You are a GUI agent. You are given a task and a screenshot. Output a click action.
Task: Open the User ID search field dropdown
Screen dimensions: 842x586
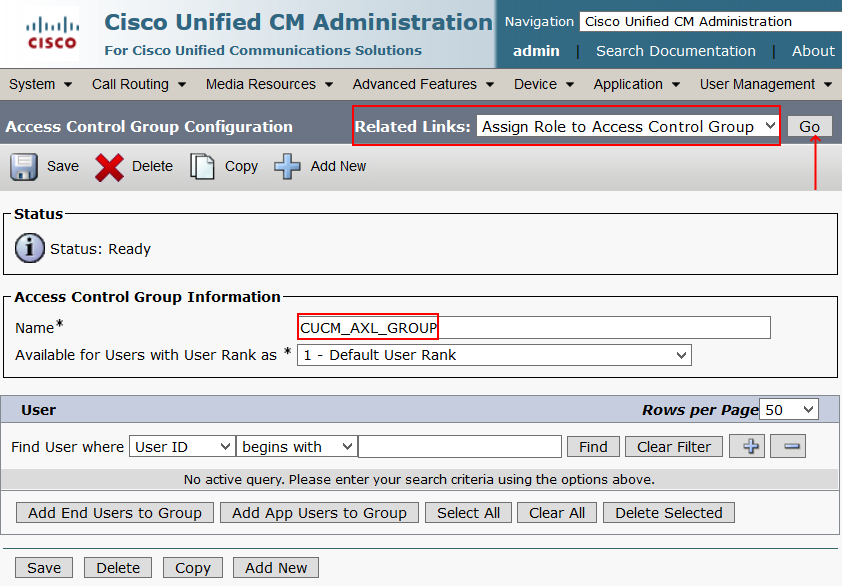[182, 446]
